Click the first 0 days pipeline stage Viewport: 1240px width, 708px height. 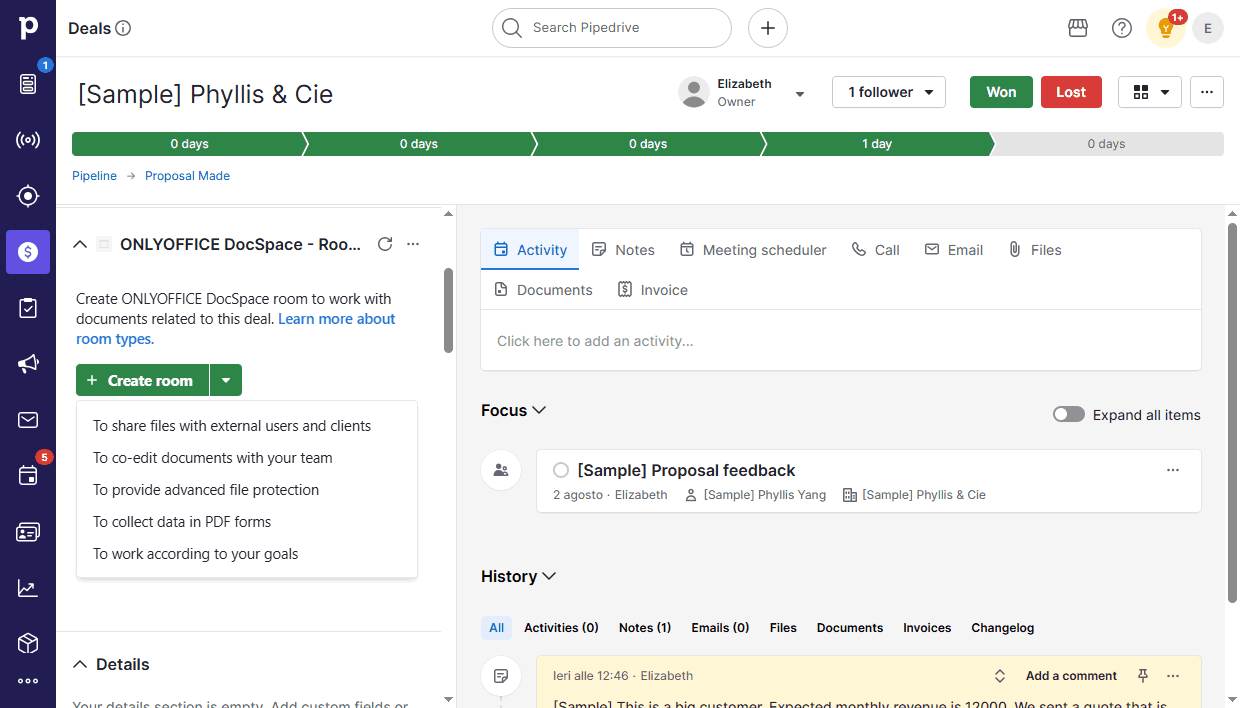(189, 144)
